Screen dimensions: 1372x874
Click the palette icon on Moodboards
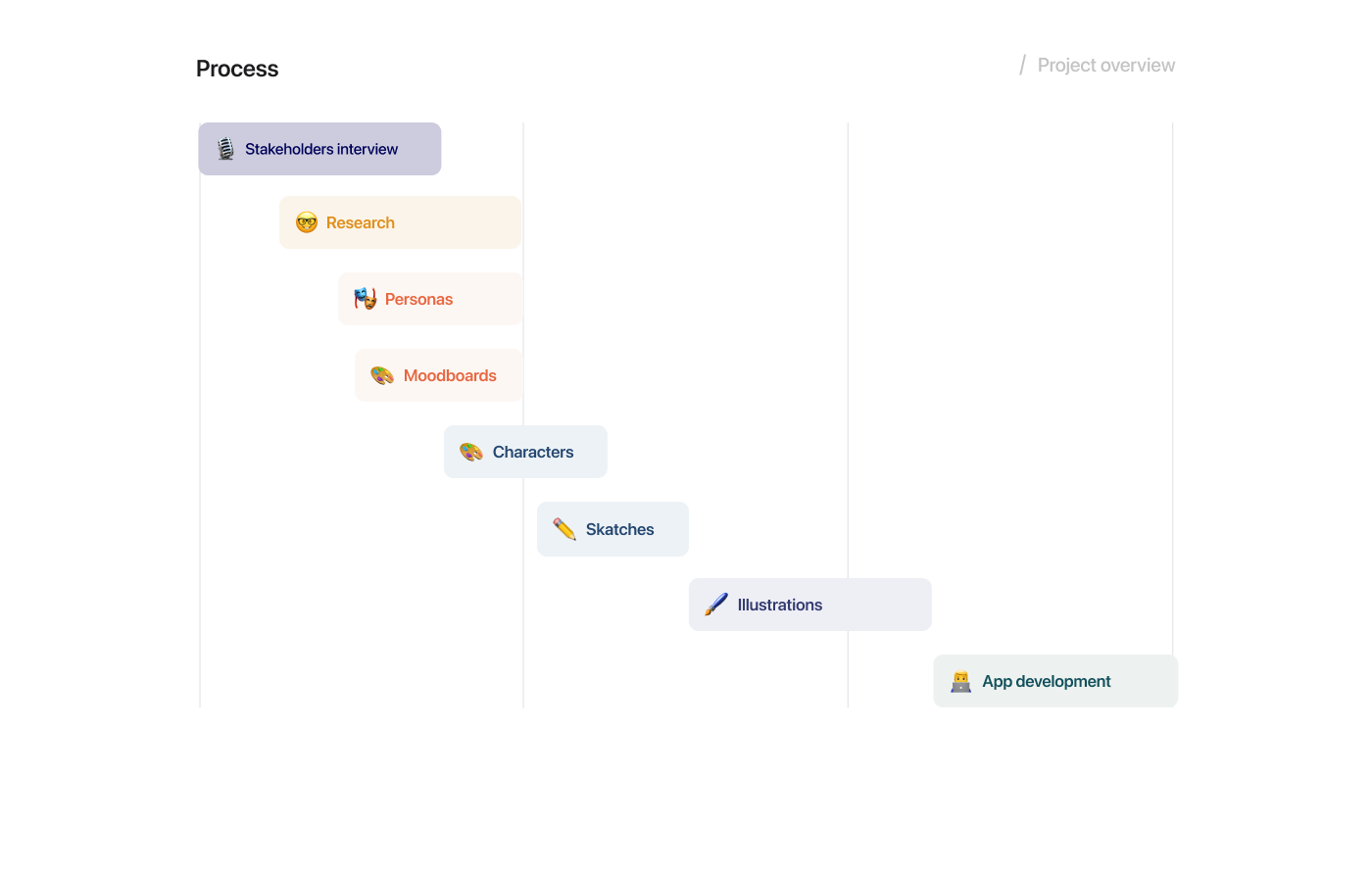point(382,375)
